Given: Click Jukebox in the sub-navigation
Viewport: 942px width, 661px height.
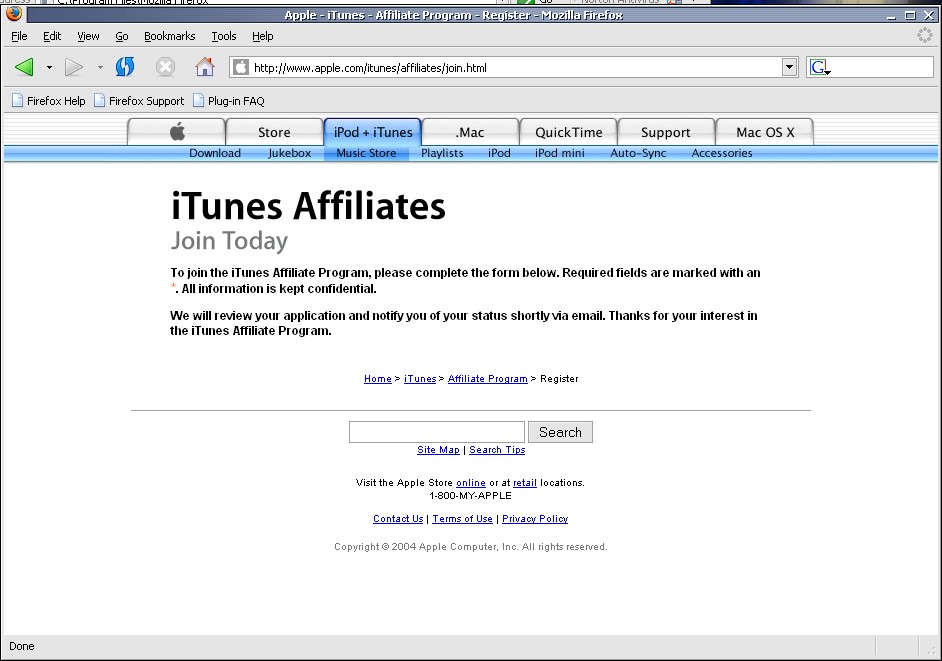Looking at the screenshot, I should click(x=290, y=153).
